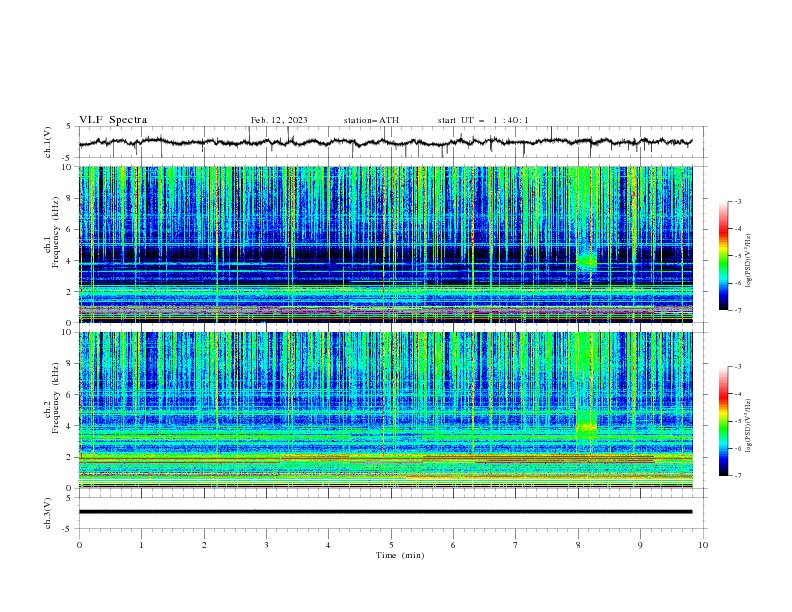Click time axis tick label '8'

click(578, 545)
